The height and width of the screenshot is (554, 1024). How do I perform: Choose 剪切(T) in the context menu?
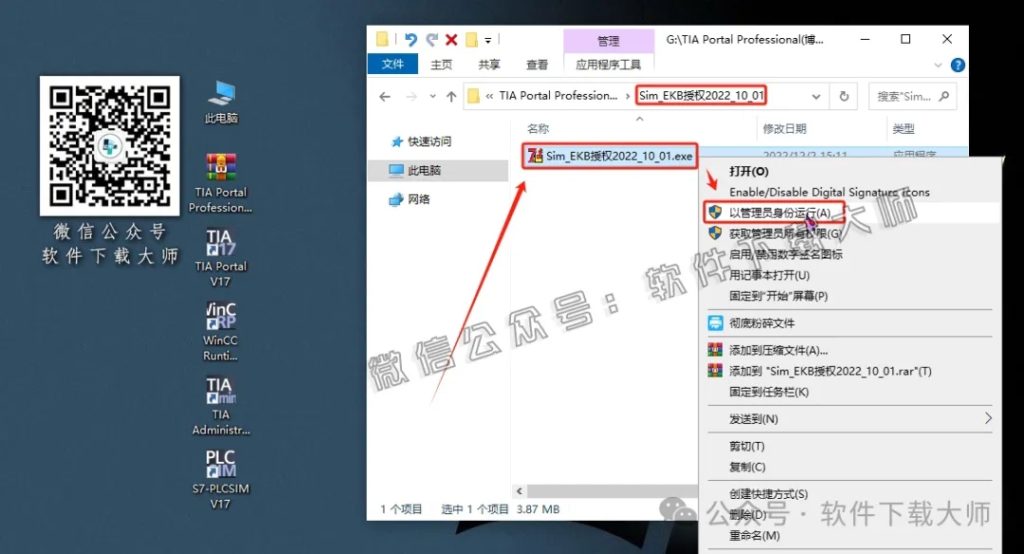[746, 446]
